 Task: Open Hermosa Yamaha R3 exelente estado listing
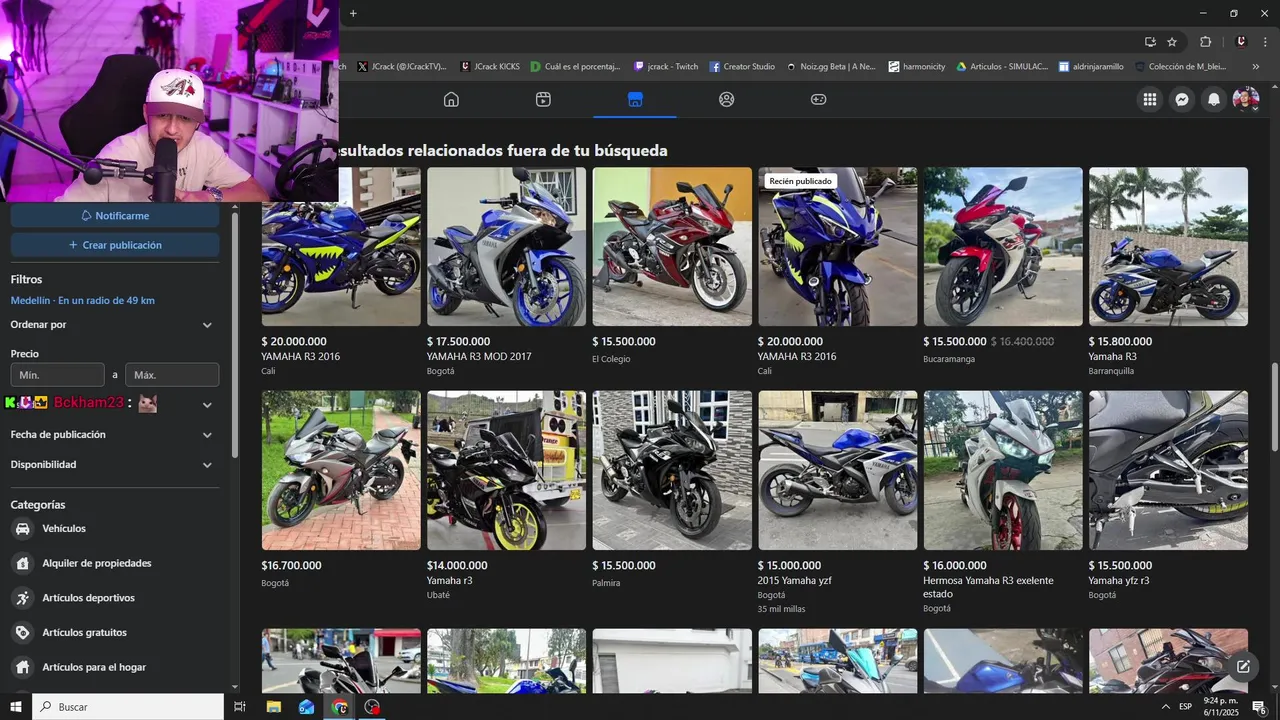(x=1003, y=503)
